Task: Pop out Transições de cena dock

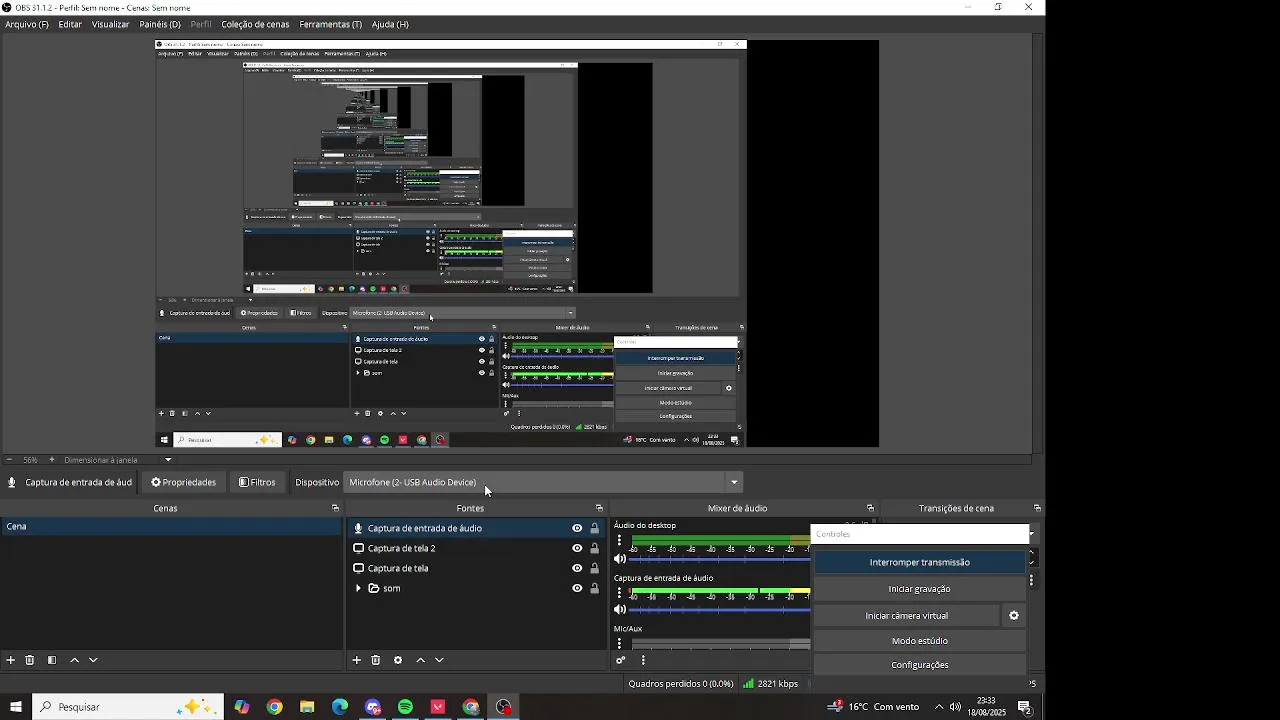Action: pos(1037,508)
